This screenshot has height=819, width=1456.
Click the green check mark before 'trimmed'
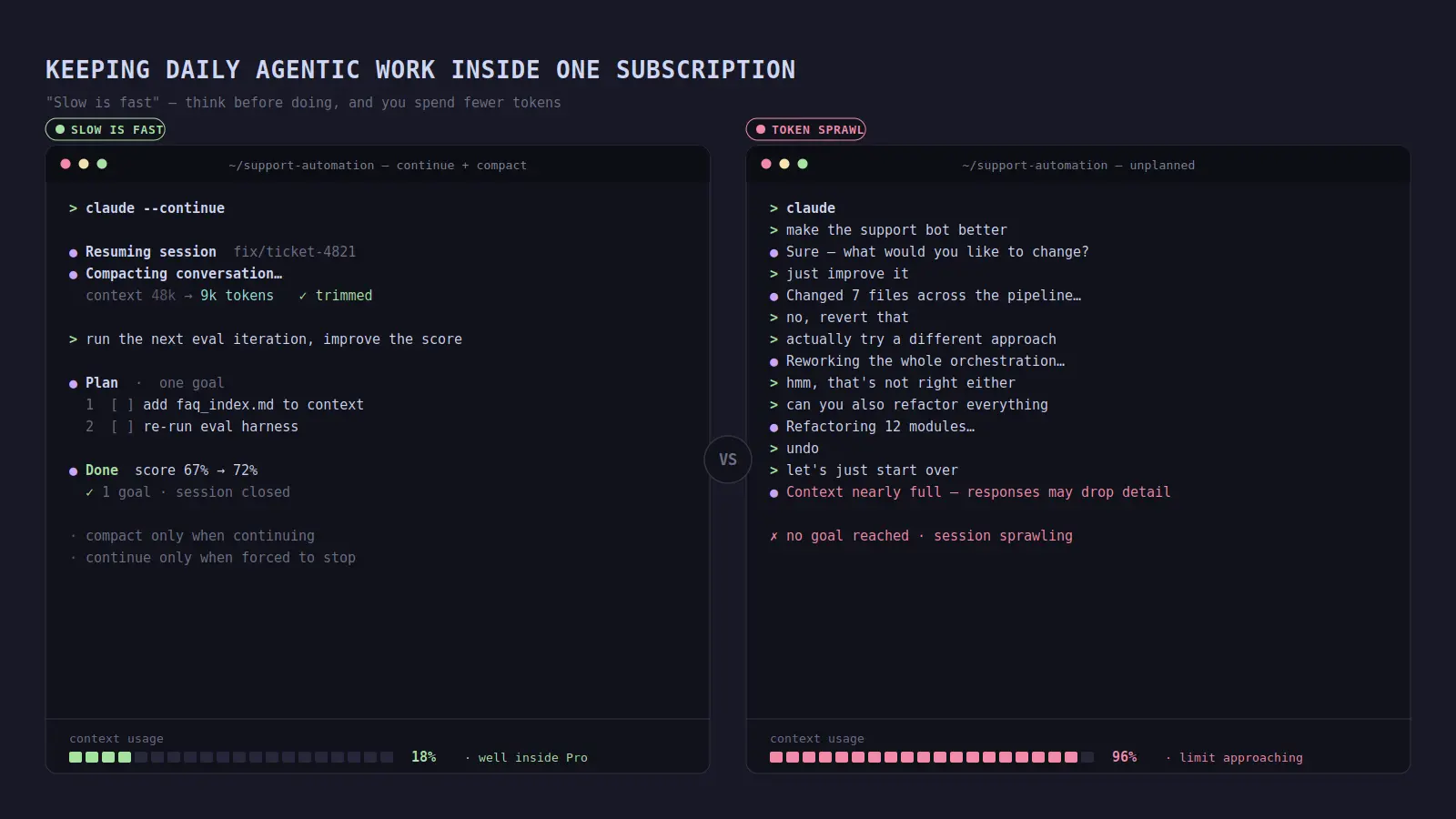(x=303, y=296)
